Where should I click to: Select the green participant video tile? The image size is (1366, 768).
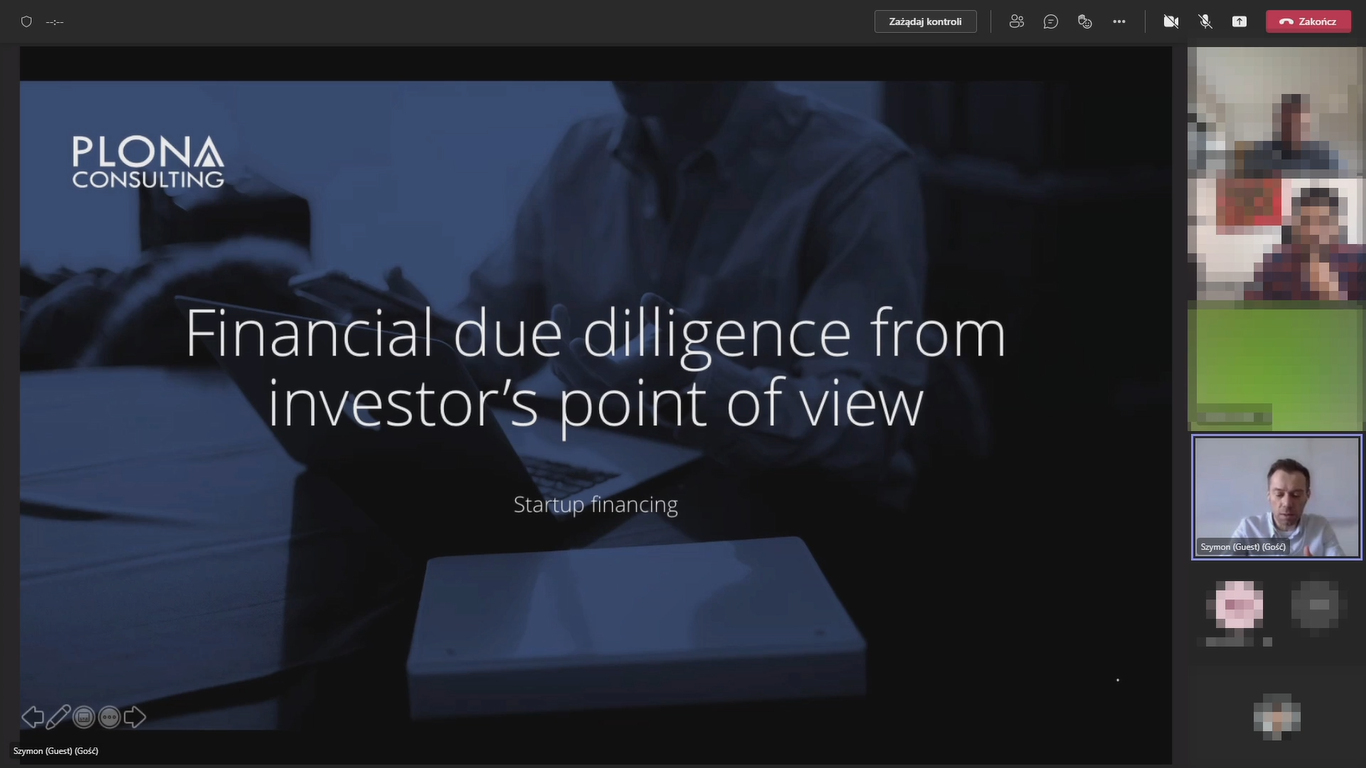1277,366
